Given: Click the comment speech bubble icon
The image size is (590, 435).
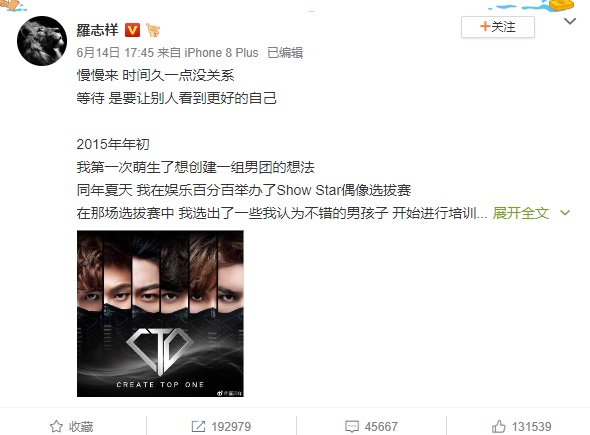Looking at the screenshot, I should click(352, 426).
